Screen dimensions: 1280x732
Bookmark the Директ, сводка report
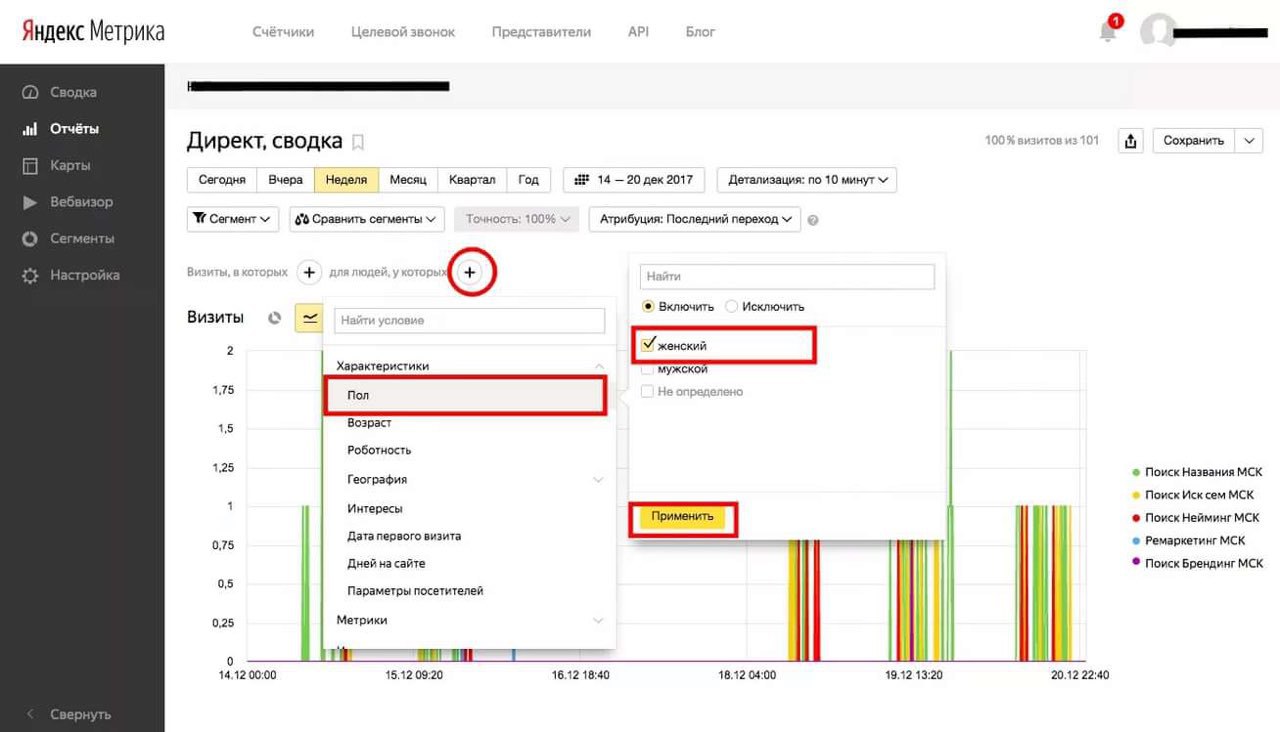[x=358, y=142]
